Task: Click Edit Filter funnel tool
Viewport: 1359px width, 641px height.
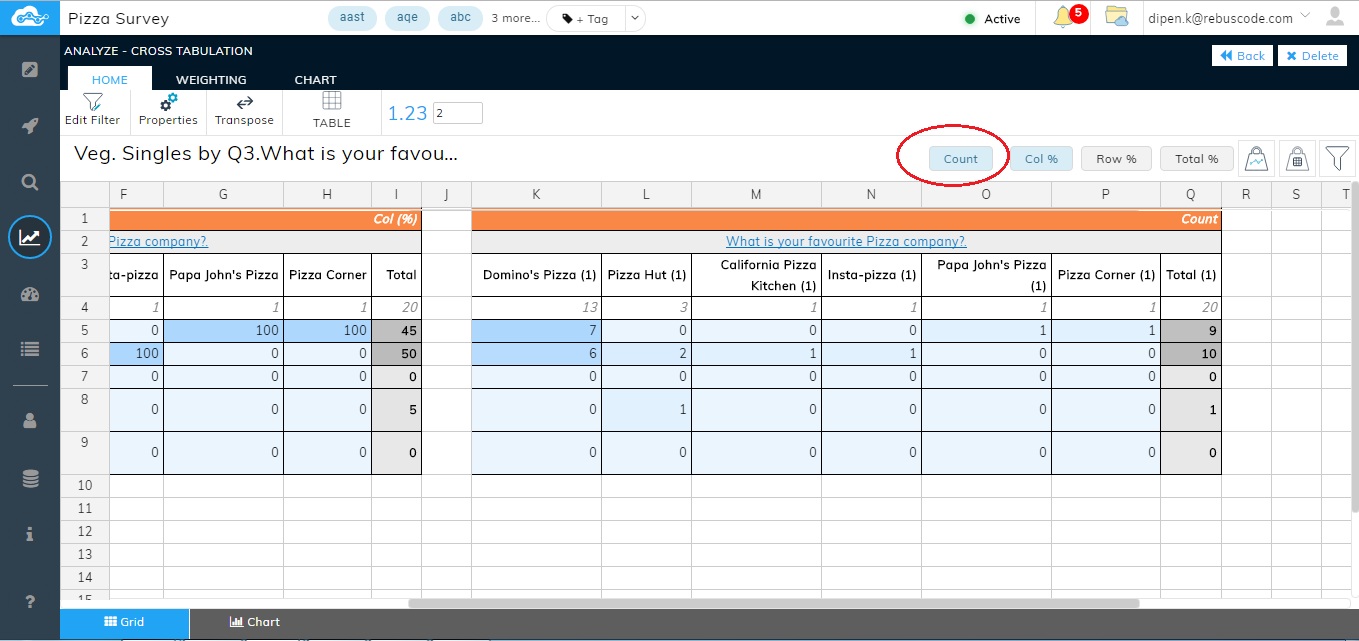Action: point(92,110)
